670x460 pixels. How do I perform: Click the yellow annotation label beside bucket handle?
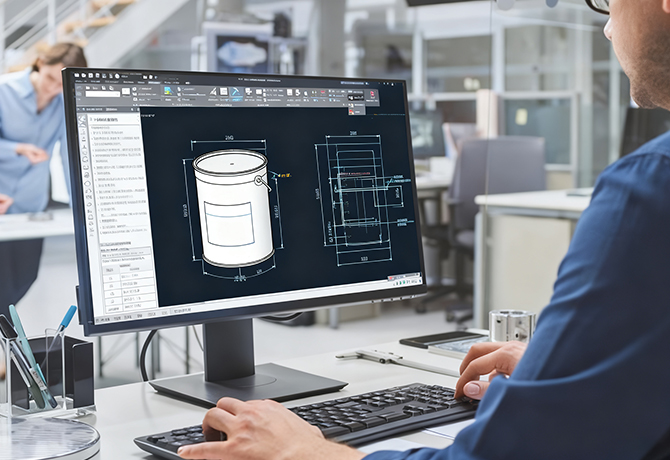[x=284, y=175]
